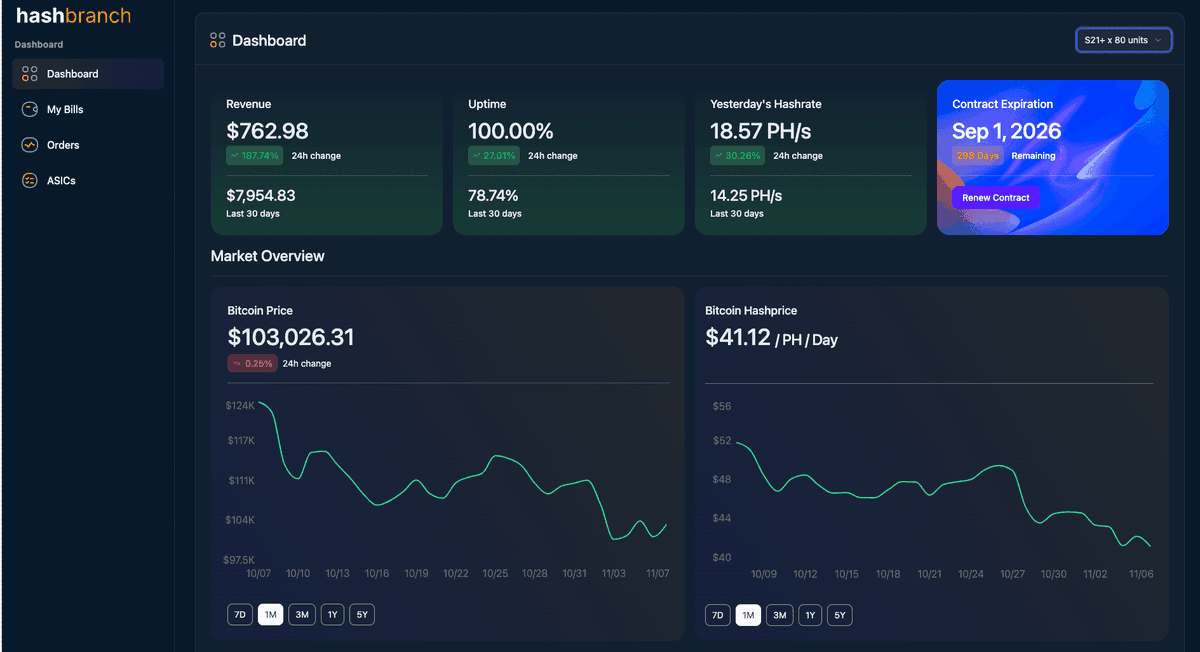Click the hashbranch logo
This screenshot has width=1200, height=652.
click(71, 16)
